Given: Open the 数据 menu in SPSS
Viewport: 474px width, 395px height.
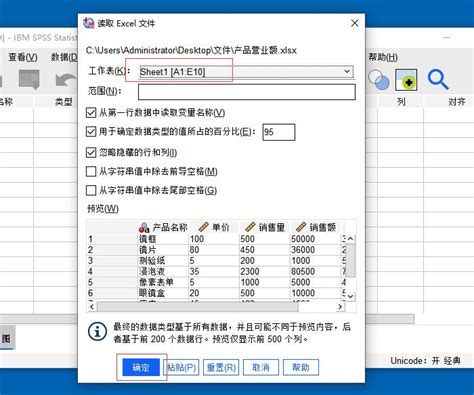Looking at the screenshot, I should pos(64,57).
